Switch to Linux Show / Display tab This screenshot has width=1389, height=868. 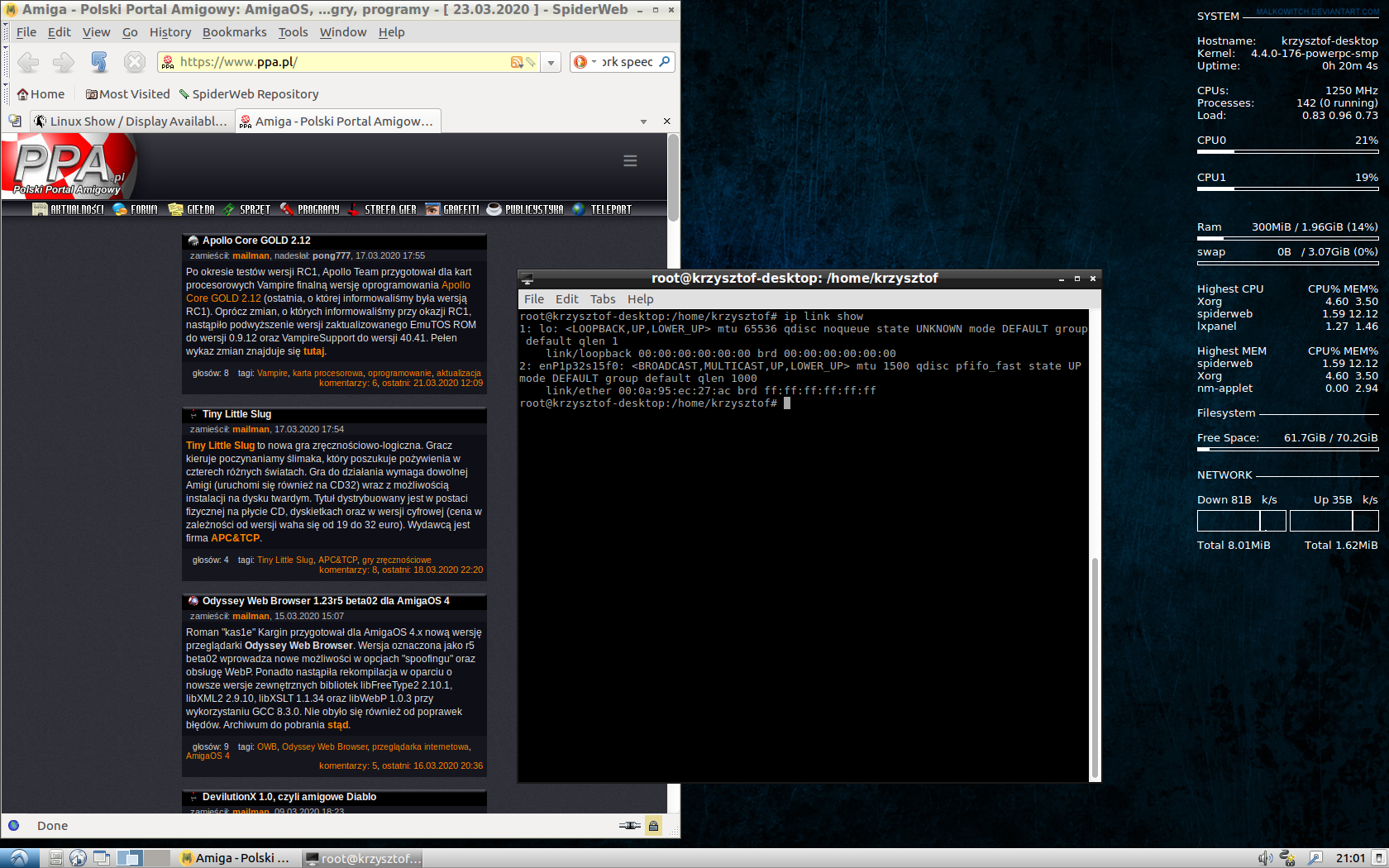tap(131, 122)
